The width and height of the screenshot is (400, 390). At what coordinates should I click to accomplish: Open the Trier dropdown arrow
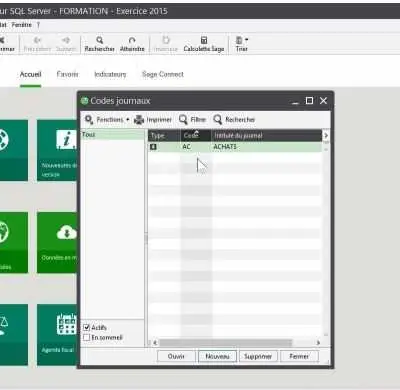click(246, 39)
